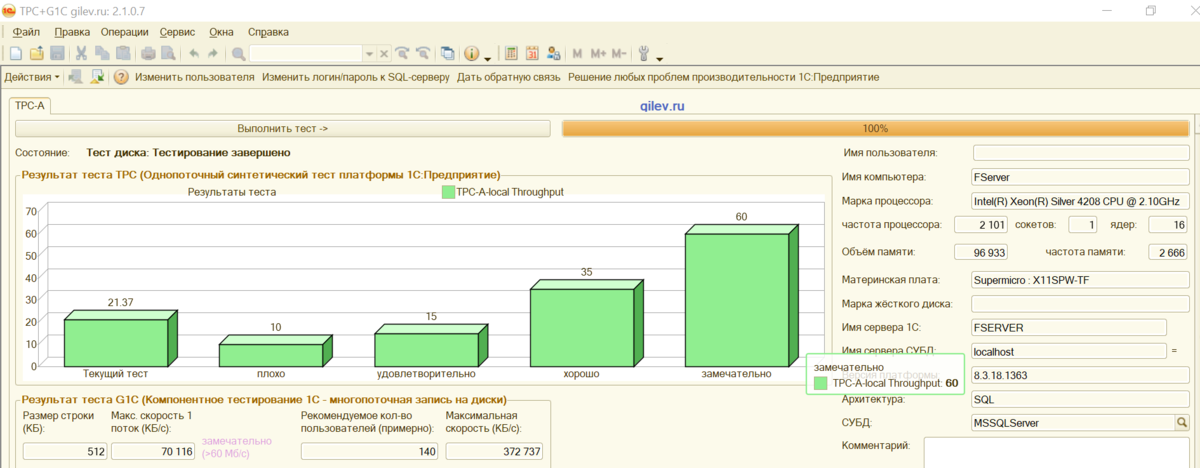Expand the arrow next to help icon
The image size is (1200, 468).
(487, 57)
